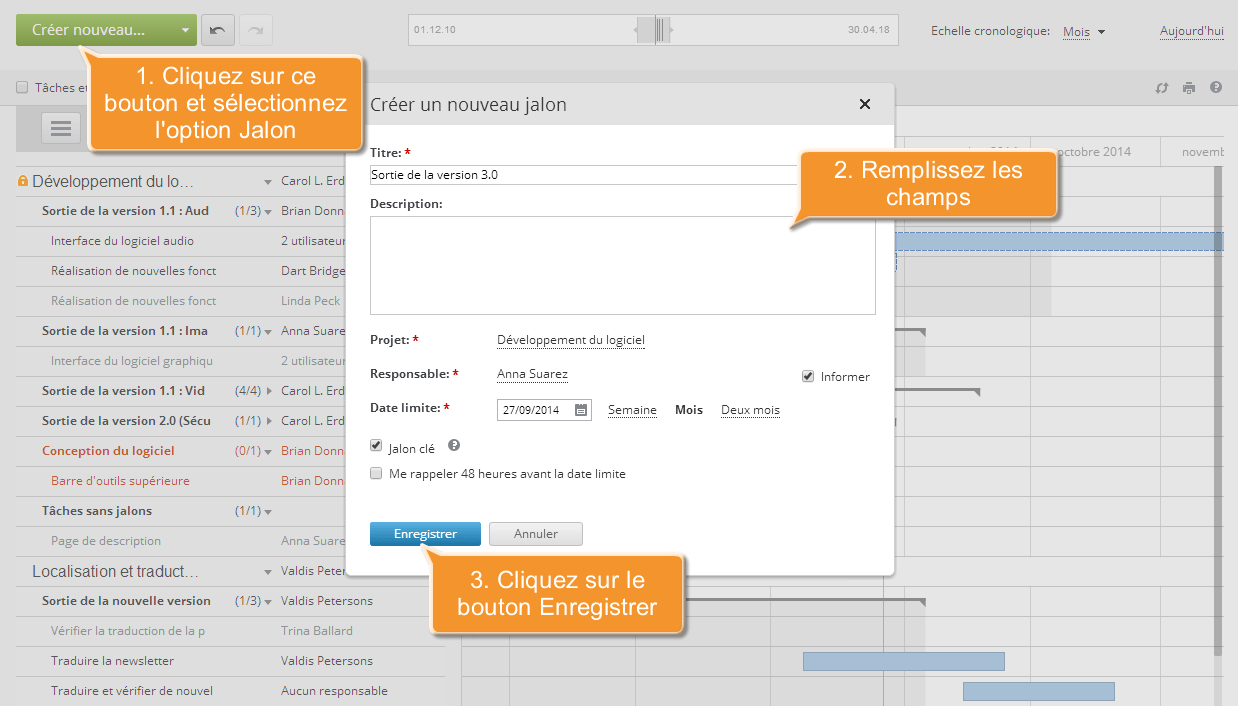Select the Page de description task

tap(106, 541)
